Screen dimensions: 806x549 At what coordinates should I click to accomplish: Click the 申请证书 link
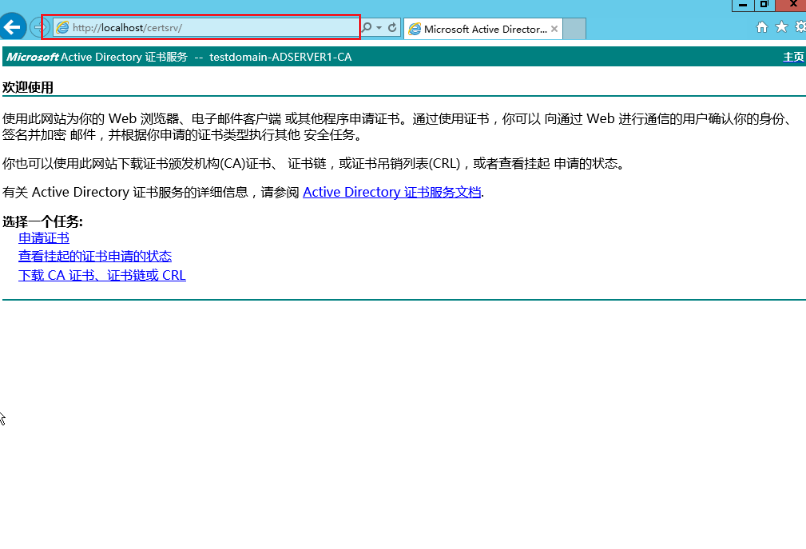[x=44, y=238]
